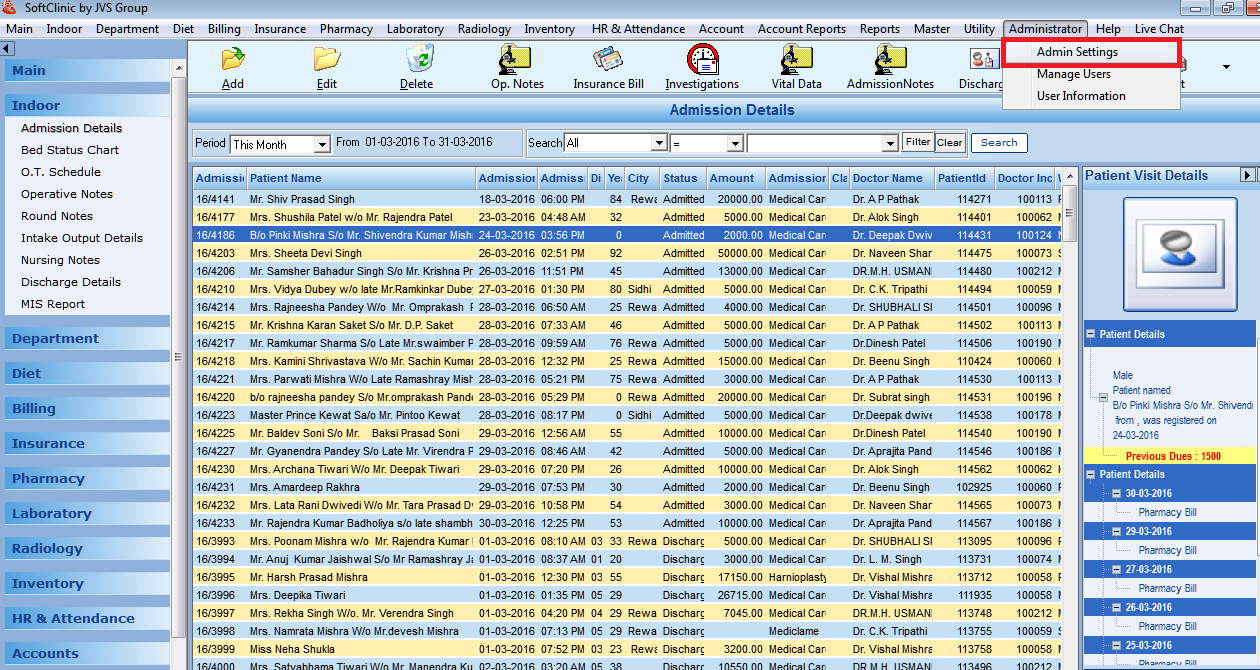Viewport: 1260px width, 670px height.
Task: Collapse the first Patient Details section
Action: point(1092,335)
